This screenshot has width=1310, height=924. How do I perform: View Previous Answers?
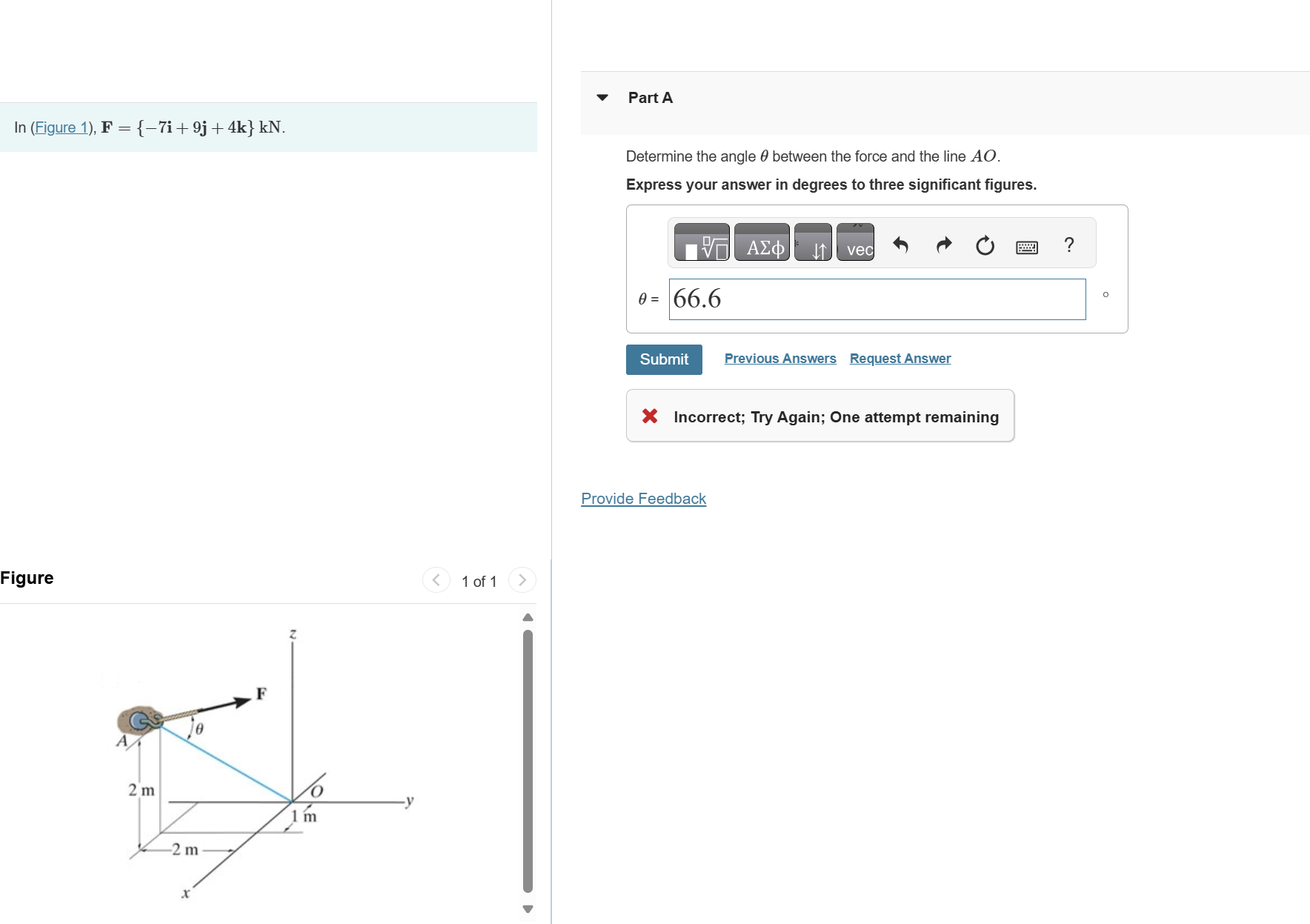click(x=779, y=358)
